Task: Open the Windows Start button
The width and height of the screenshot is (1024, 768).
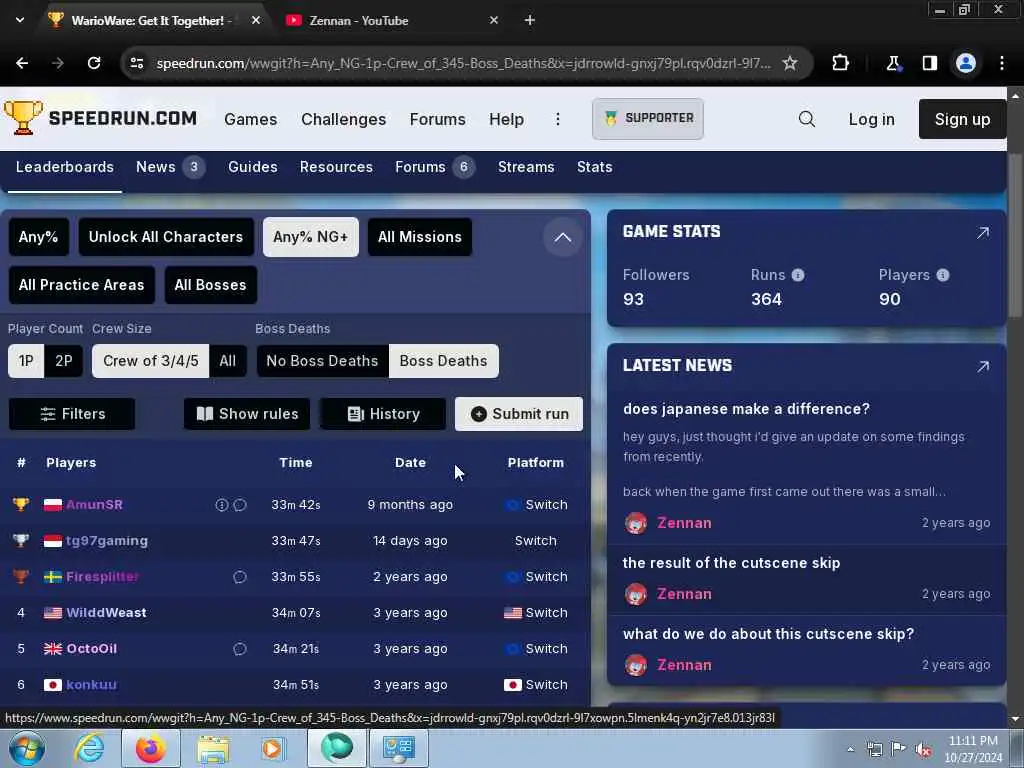Action: [27, 748]
